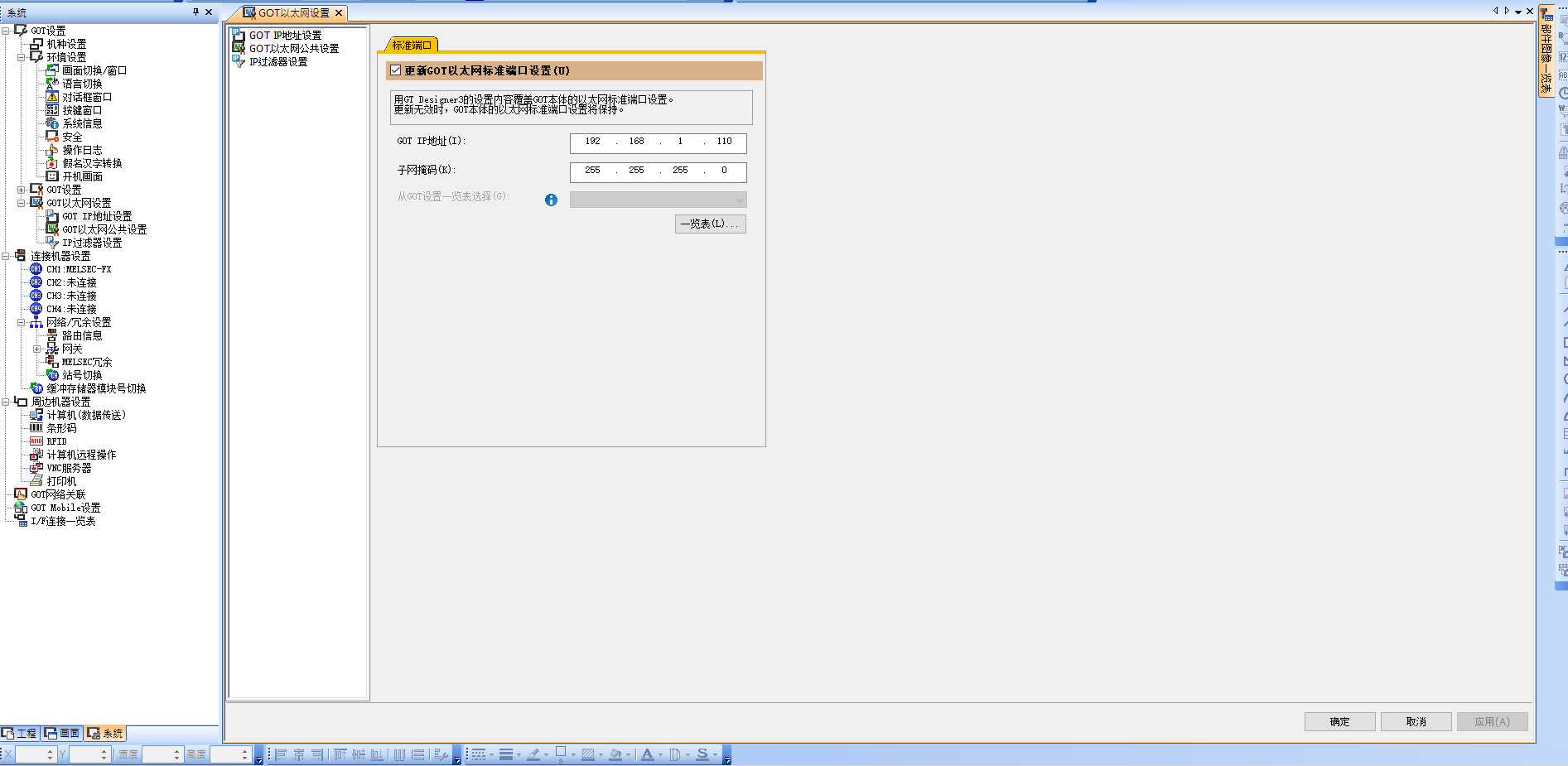The height and width of the screenshot is (766, 1568).
Task: Collapse the 环境设置 tree node
Action: point(22,57)
